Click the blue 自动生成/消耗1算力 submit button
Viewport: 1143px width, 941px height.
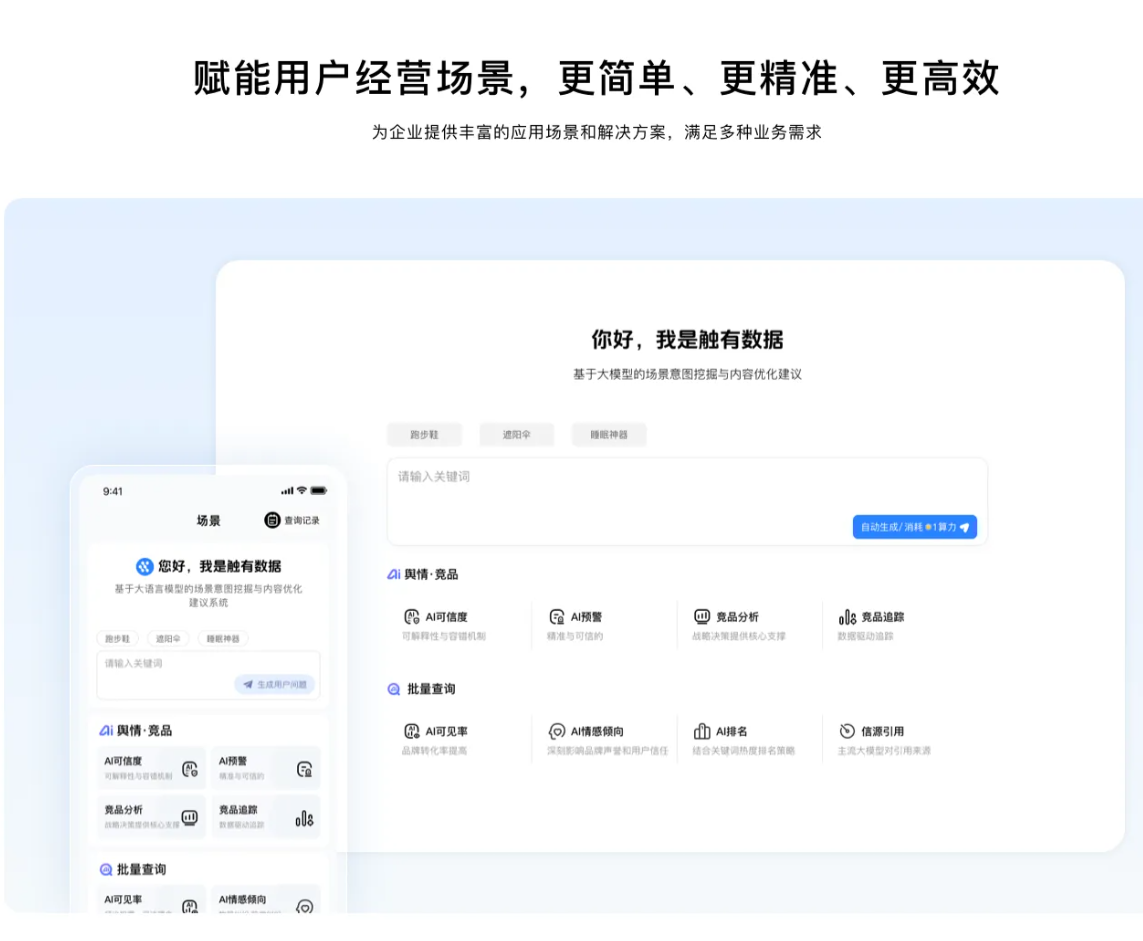click(x=913, y=527)
